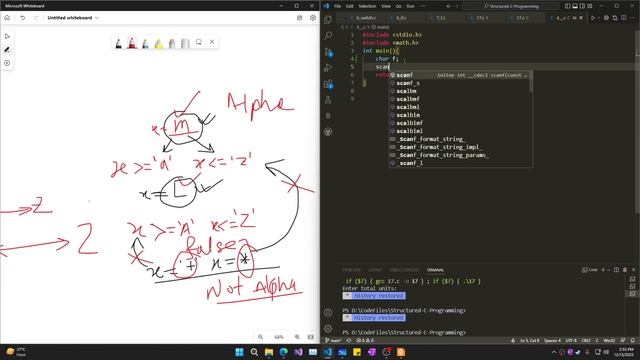Activate the Whiteboard inking pen mode

tap(7, 50)
